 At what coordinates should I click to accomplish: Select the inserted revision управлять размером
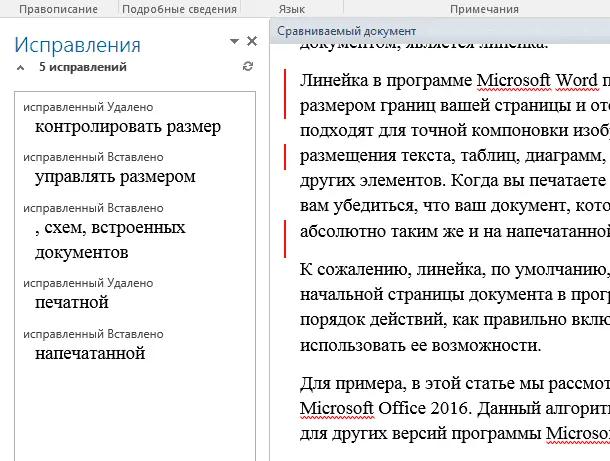click(114, 177)
